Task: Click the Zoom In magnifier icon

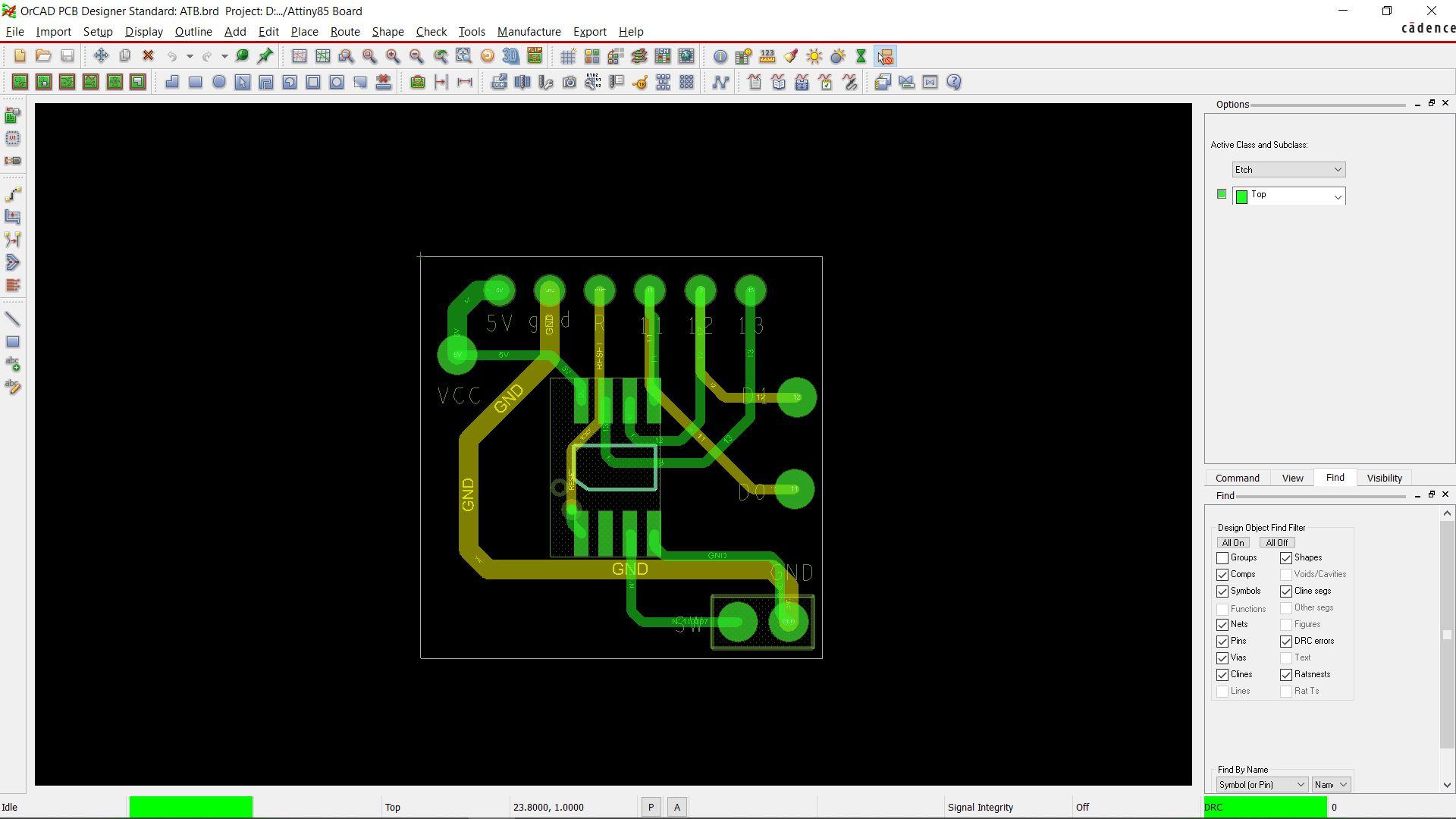Action: (x=393, y=56)
